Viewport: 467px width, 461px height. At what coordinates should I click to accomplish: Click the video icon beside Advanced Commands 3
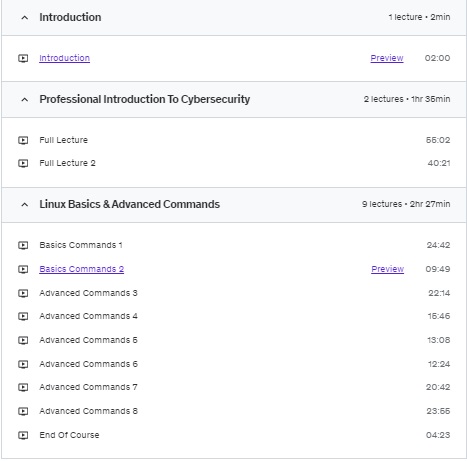[x=23, y=293]
